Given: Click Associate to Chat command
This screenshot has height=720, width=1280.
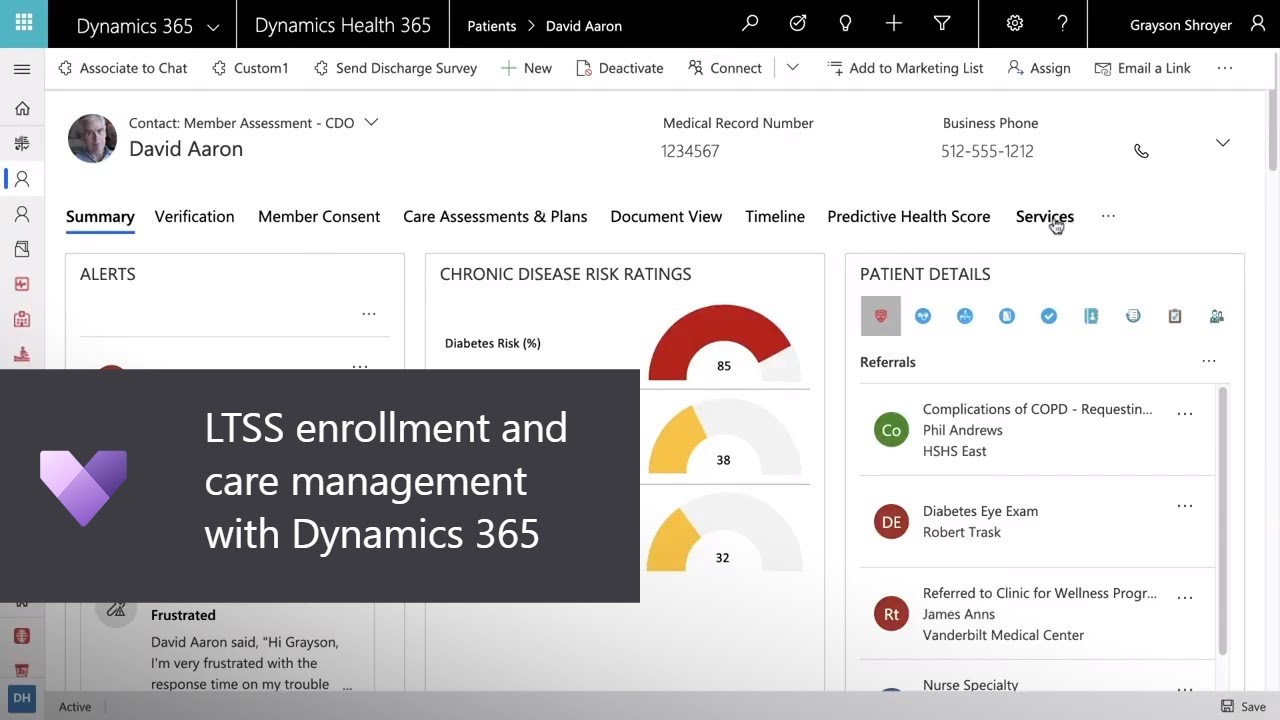Looking at the screenshot, I should 123,68.
